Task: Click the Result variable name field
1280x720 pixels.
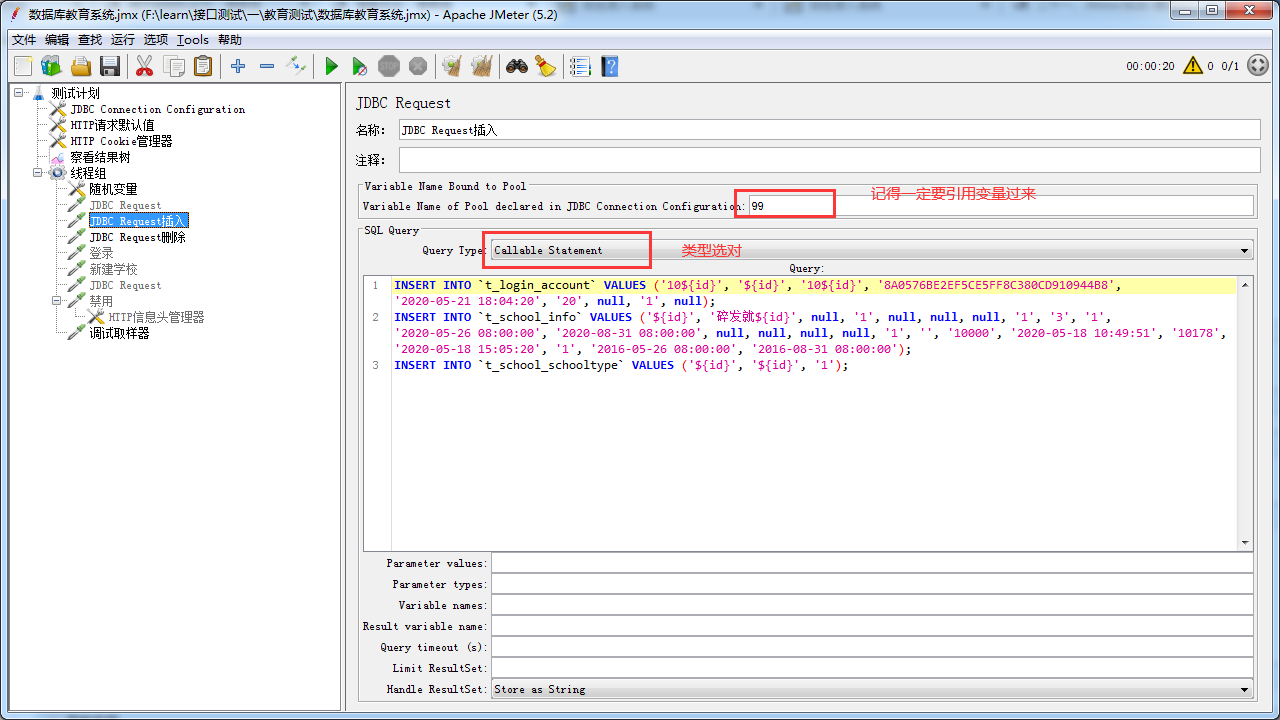Action: (x=872, y=626)
